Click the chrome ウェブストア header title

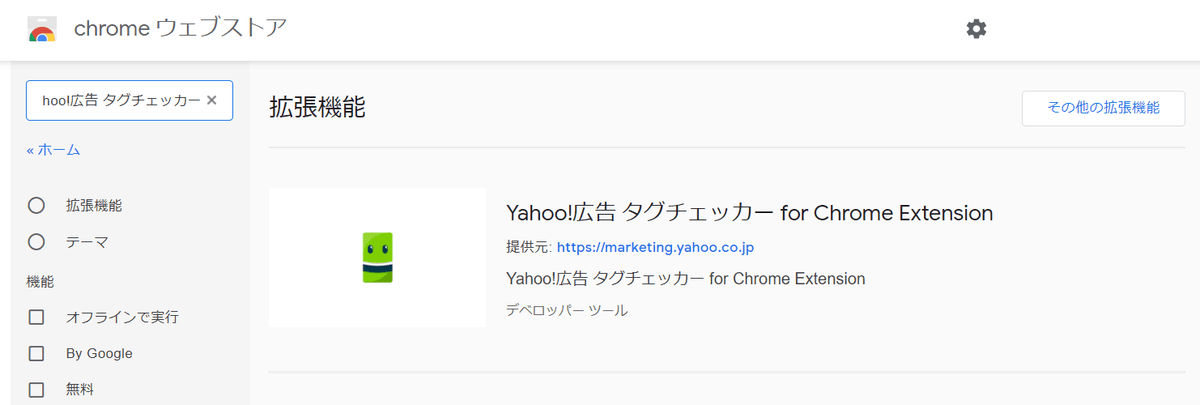pyautogui.click(x=180, y=29)
